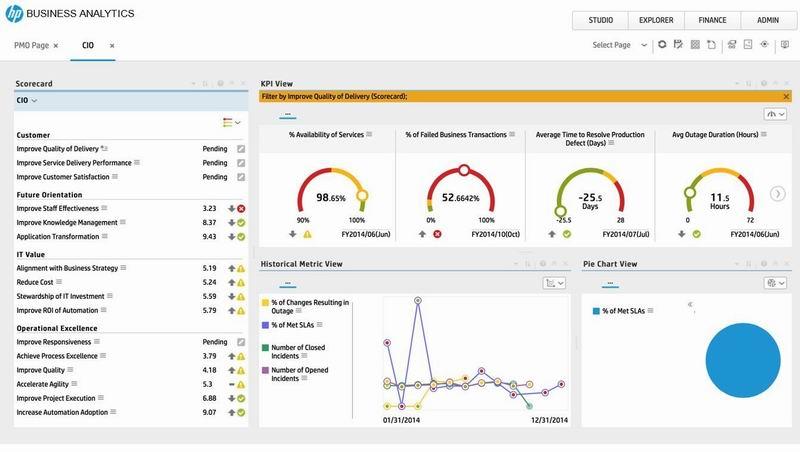Click green check icon under Average Time to Resolve gauge

(567, 234)
